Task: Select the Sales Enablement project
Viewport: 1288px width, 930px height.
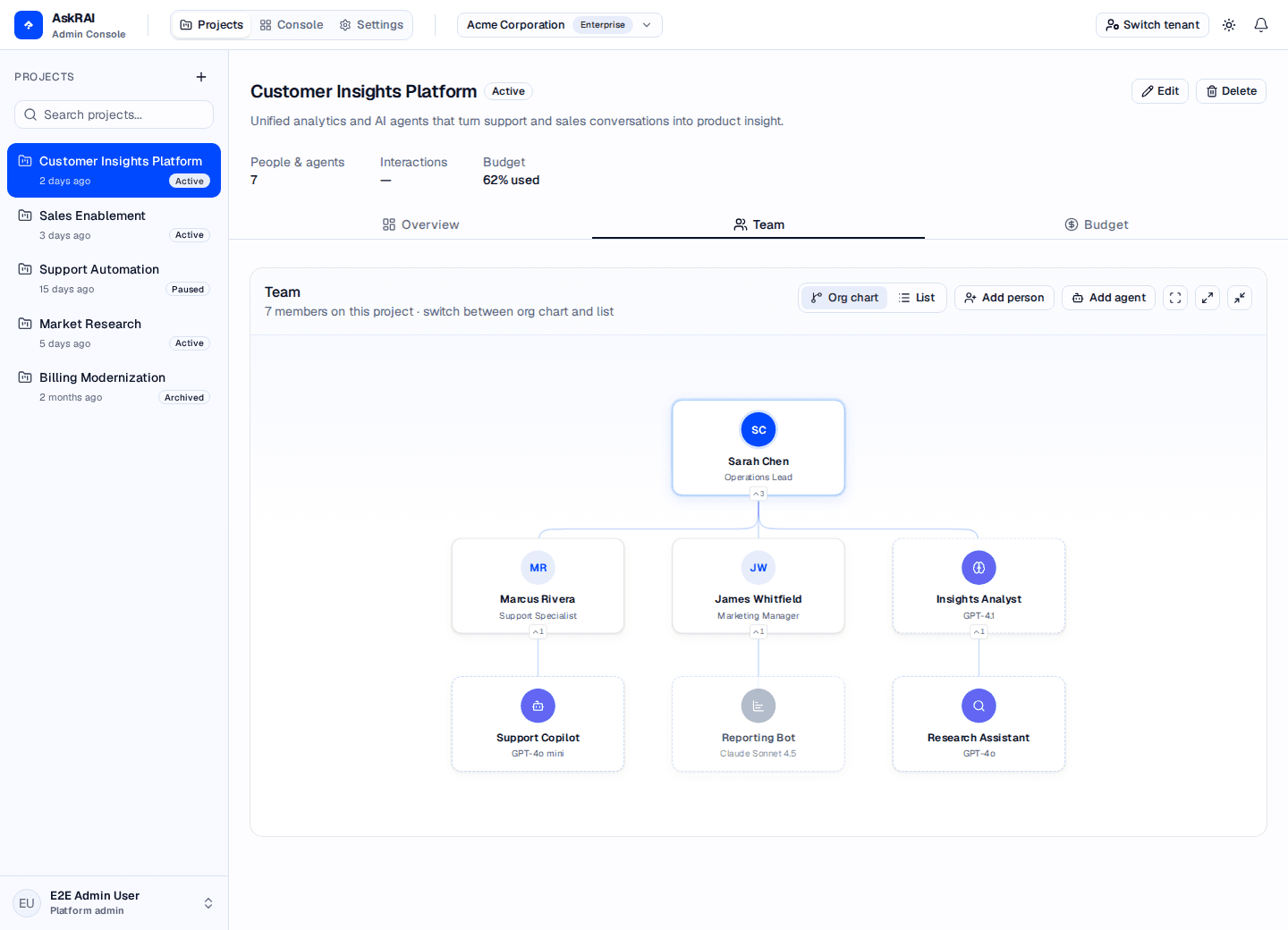Action: 114,224
